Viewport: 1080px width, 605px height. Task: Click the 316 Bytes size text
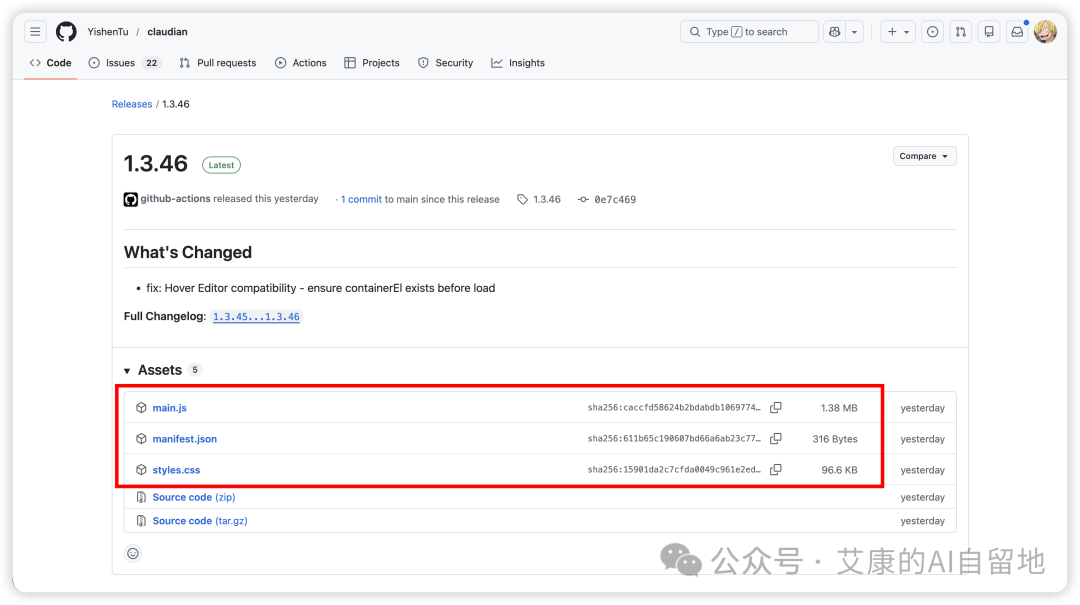(x=835, y=439)
